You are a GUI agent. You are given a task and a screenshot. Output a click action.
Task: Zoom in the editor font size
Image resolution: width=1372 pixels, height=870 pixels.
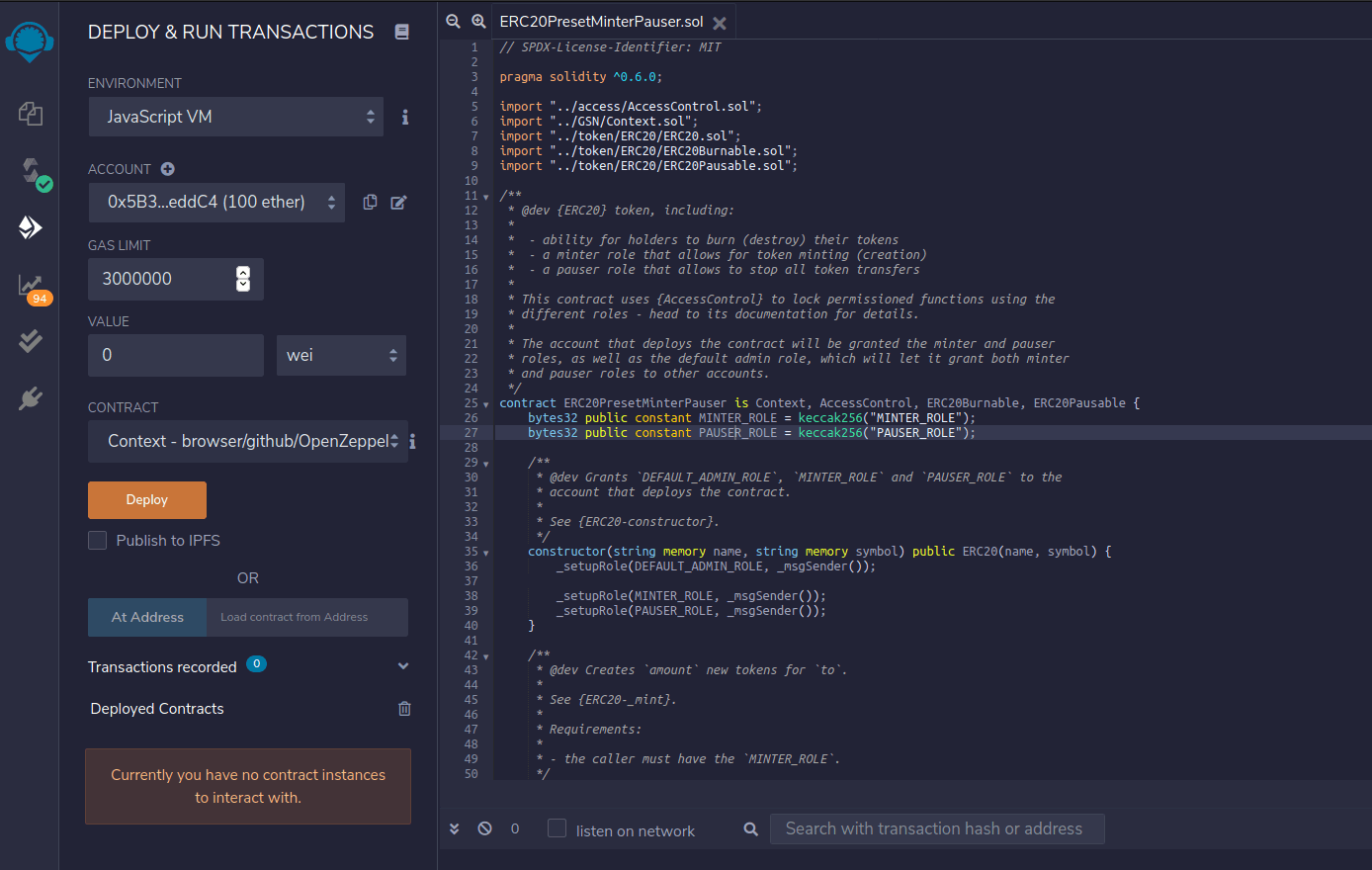pos(478,21)
